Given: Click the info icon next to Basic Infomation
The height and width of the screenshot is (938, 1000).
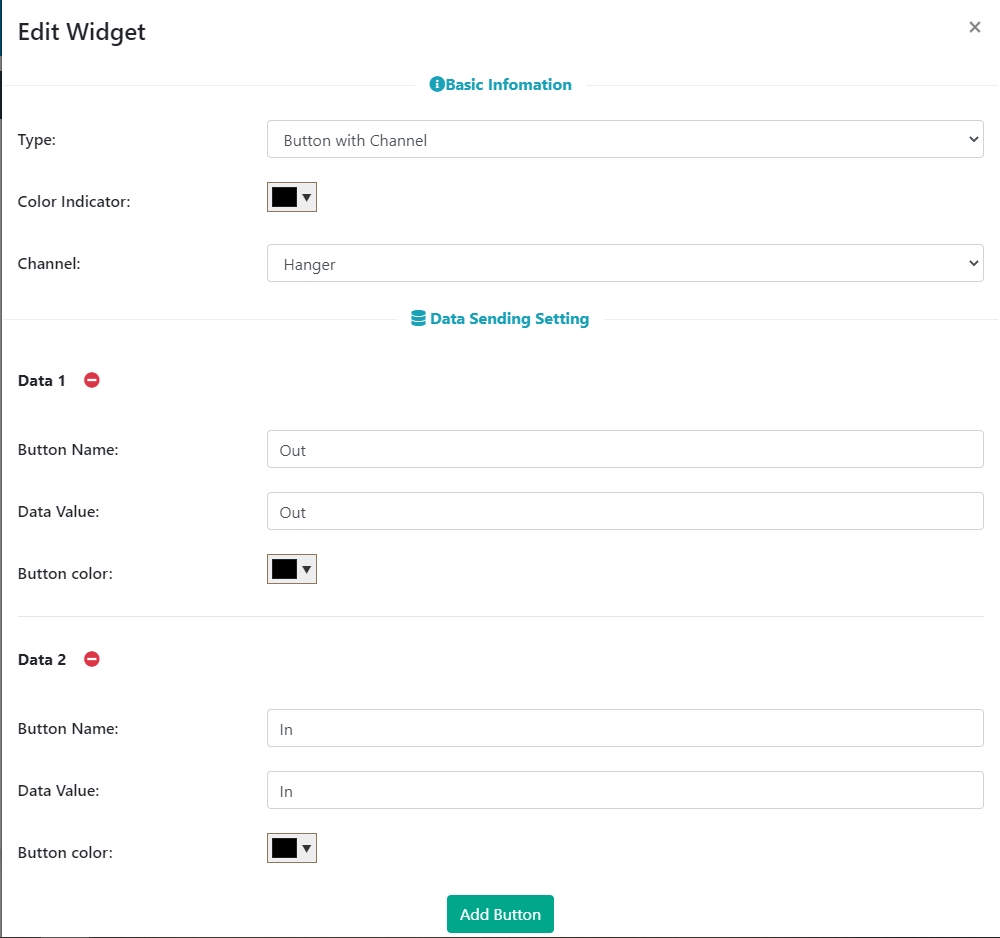Looking at the screenshot, I should [x=436, y=85].
